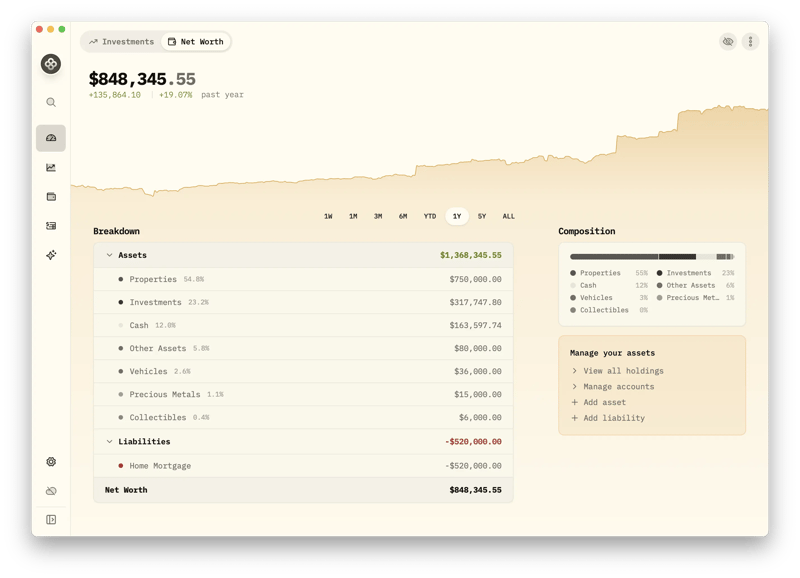Toggle value privacy with top-right eye icon

(727, 42)
